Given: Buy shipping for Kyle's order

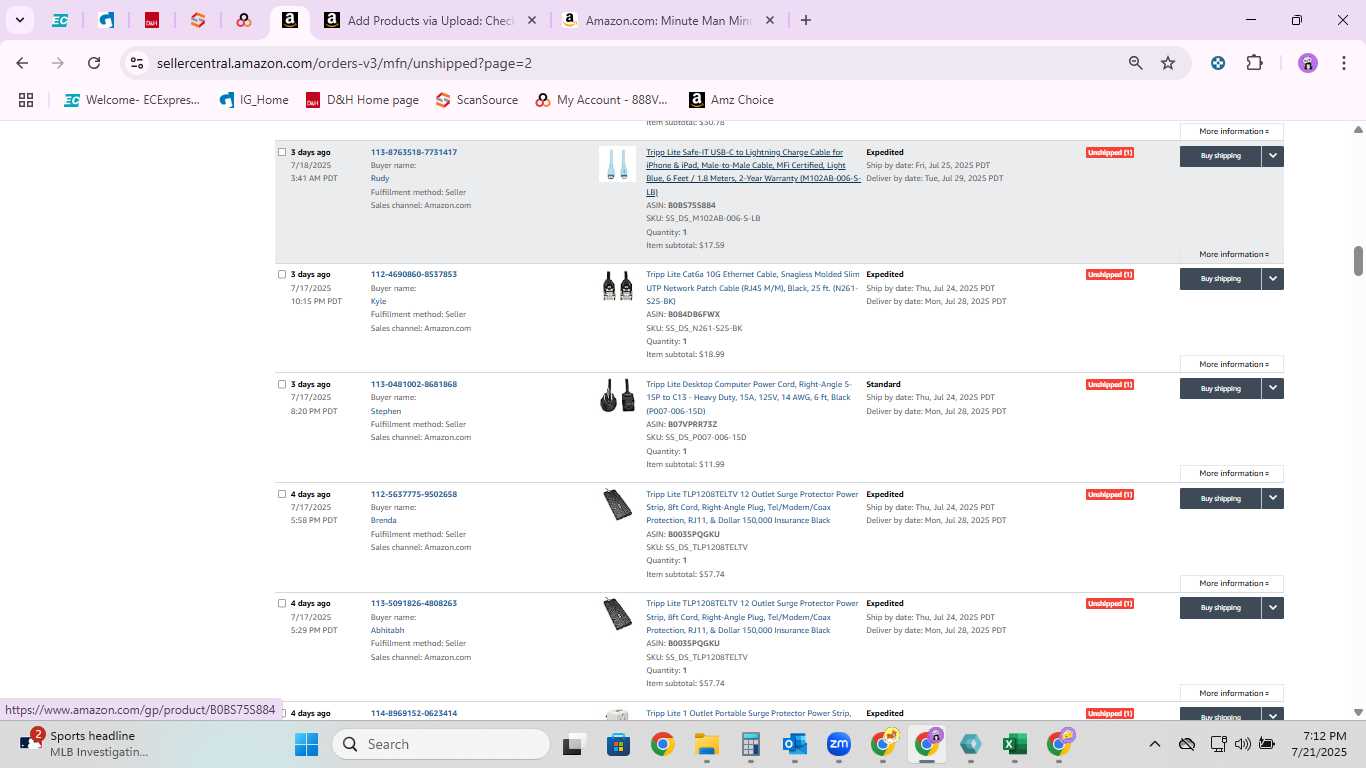Looking at the screenshot, I should (1220, 279).
